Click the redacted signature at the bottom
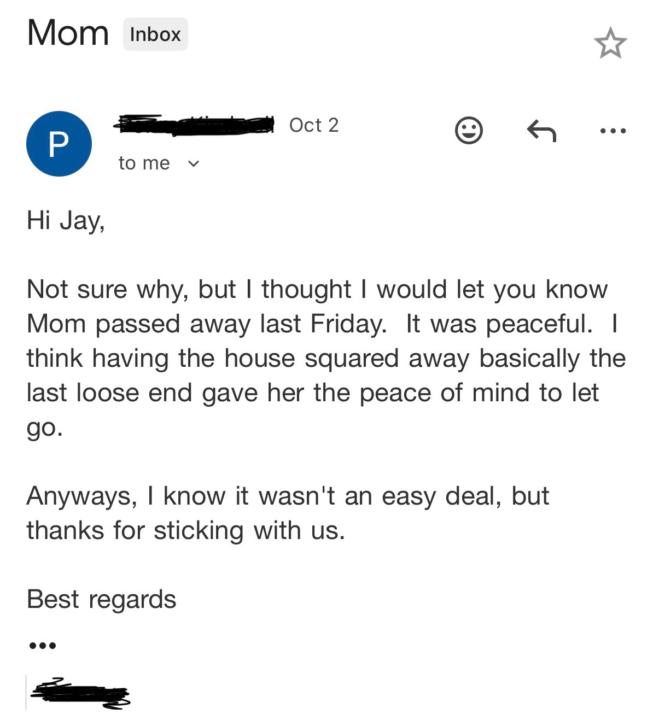The height and width of the screenshot is (720, 659). click(x=81, y=693)
